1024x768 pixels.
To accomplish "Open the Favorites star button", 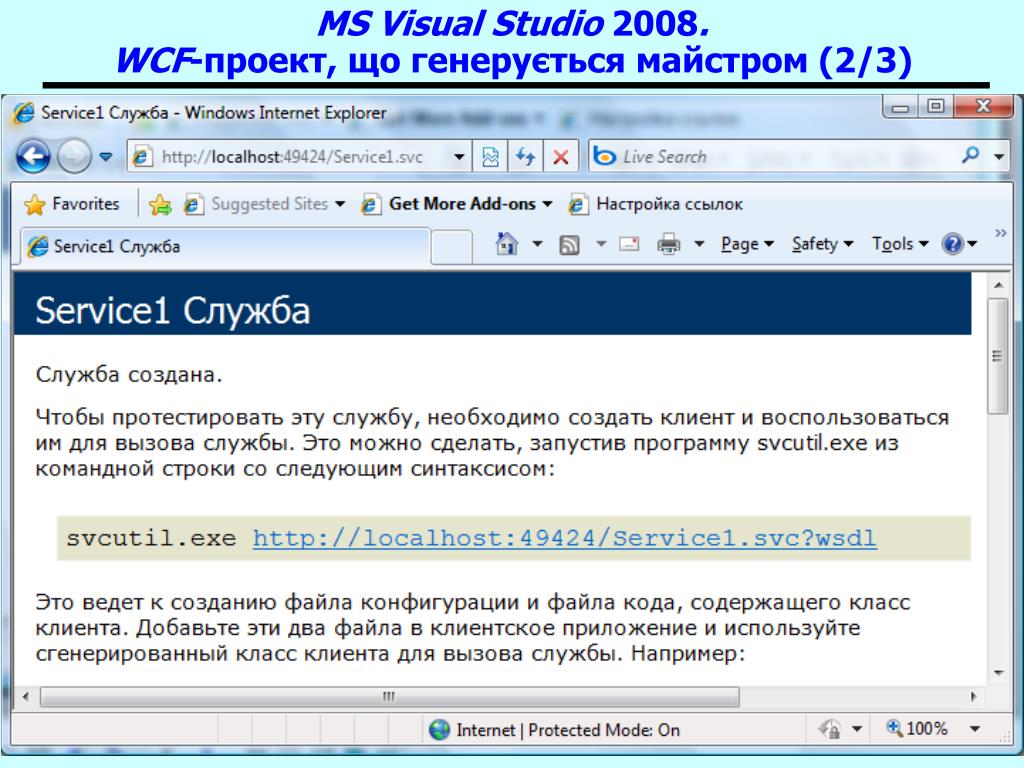I will click(x=72, y=204).
